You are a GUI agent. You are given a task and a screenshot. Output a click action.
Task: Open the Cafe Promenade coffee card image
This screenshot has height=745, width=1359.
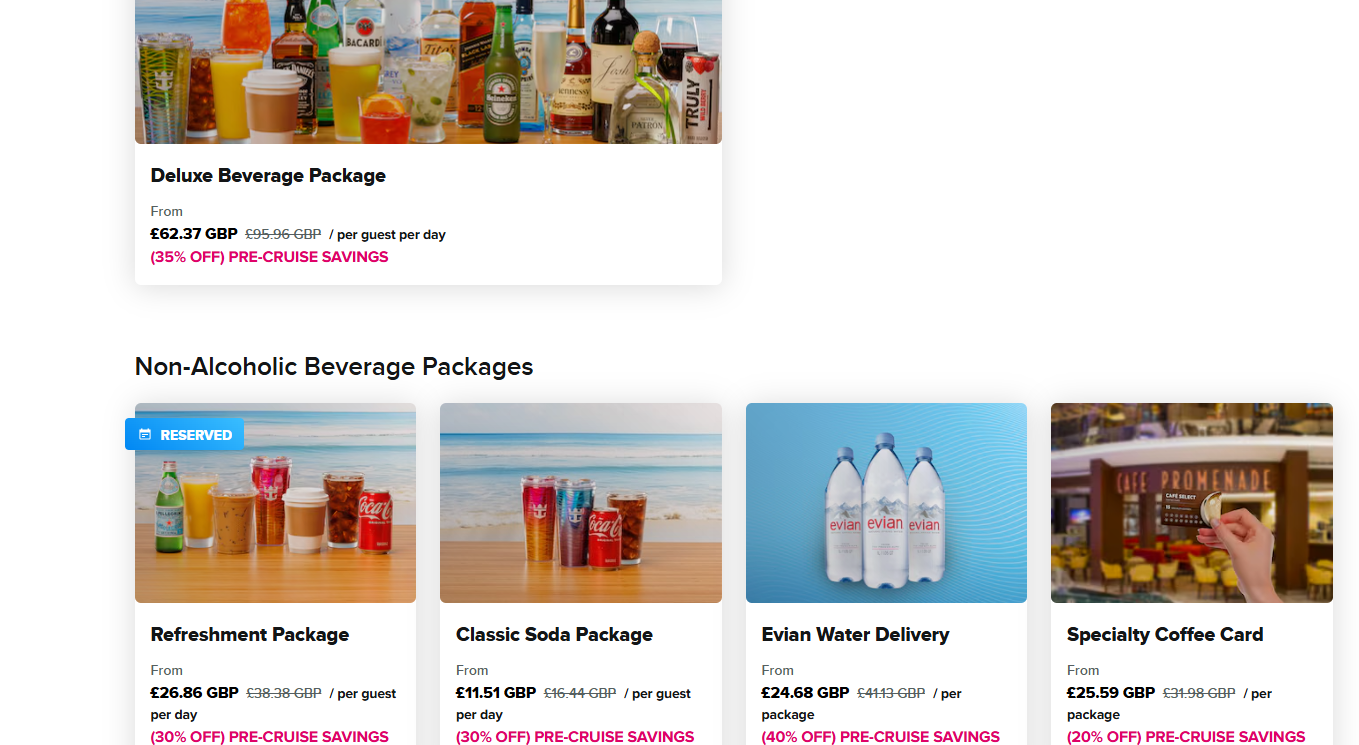point(1192,503)
